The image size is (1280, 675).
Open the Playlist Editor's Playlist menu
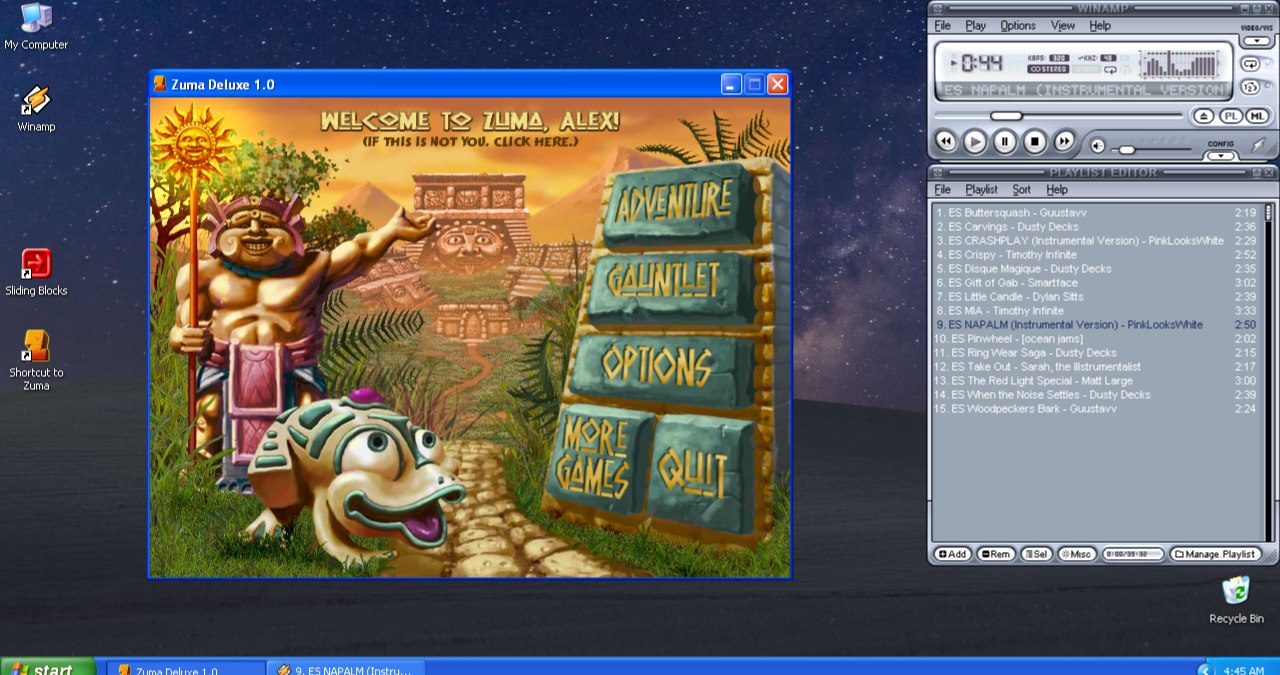pyautogui.click(x=981, y=189)
